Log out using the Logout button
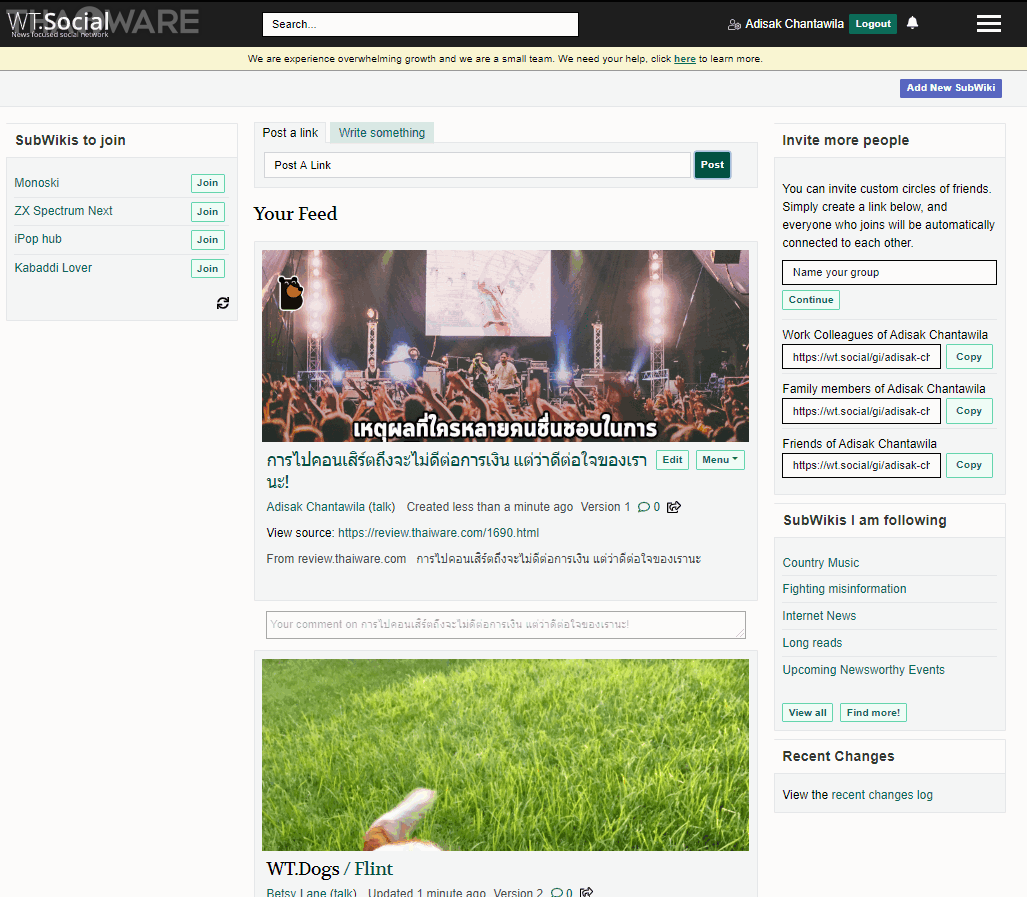The image size is (1027, 897). click(872, 24)
